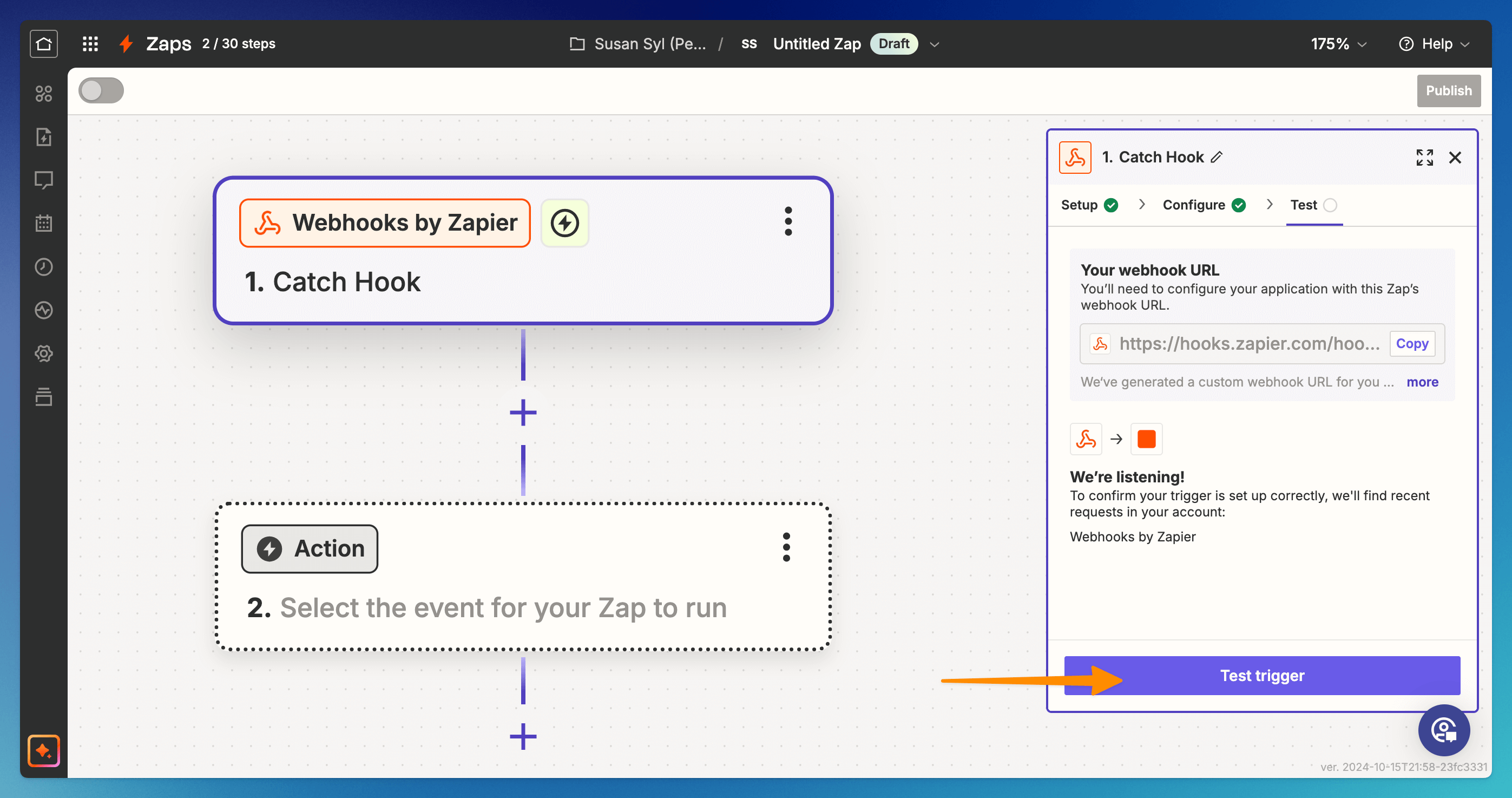The height and width of the screenshot is (798, 1512).
Task: Click three-dot menu on Catch Hook step
Action: (x=788, y=221)
